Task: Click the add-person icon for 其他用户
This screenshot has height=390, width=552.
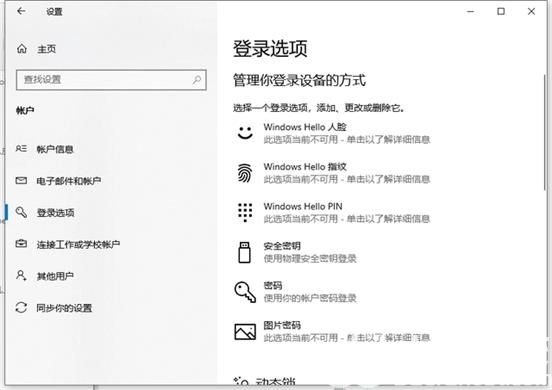Action: pos(21,275)
